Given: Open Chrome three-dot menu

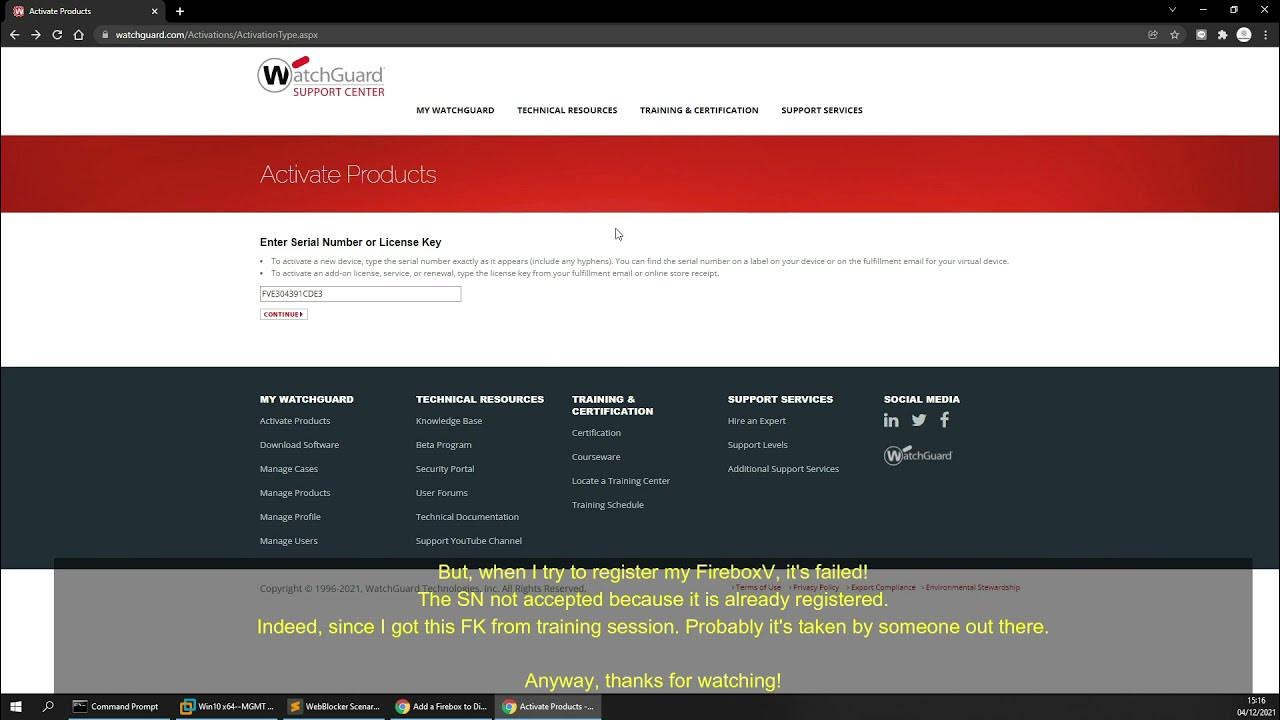Looking at the screenshot, I should point(1265,34).
